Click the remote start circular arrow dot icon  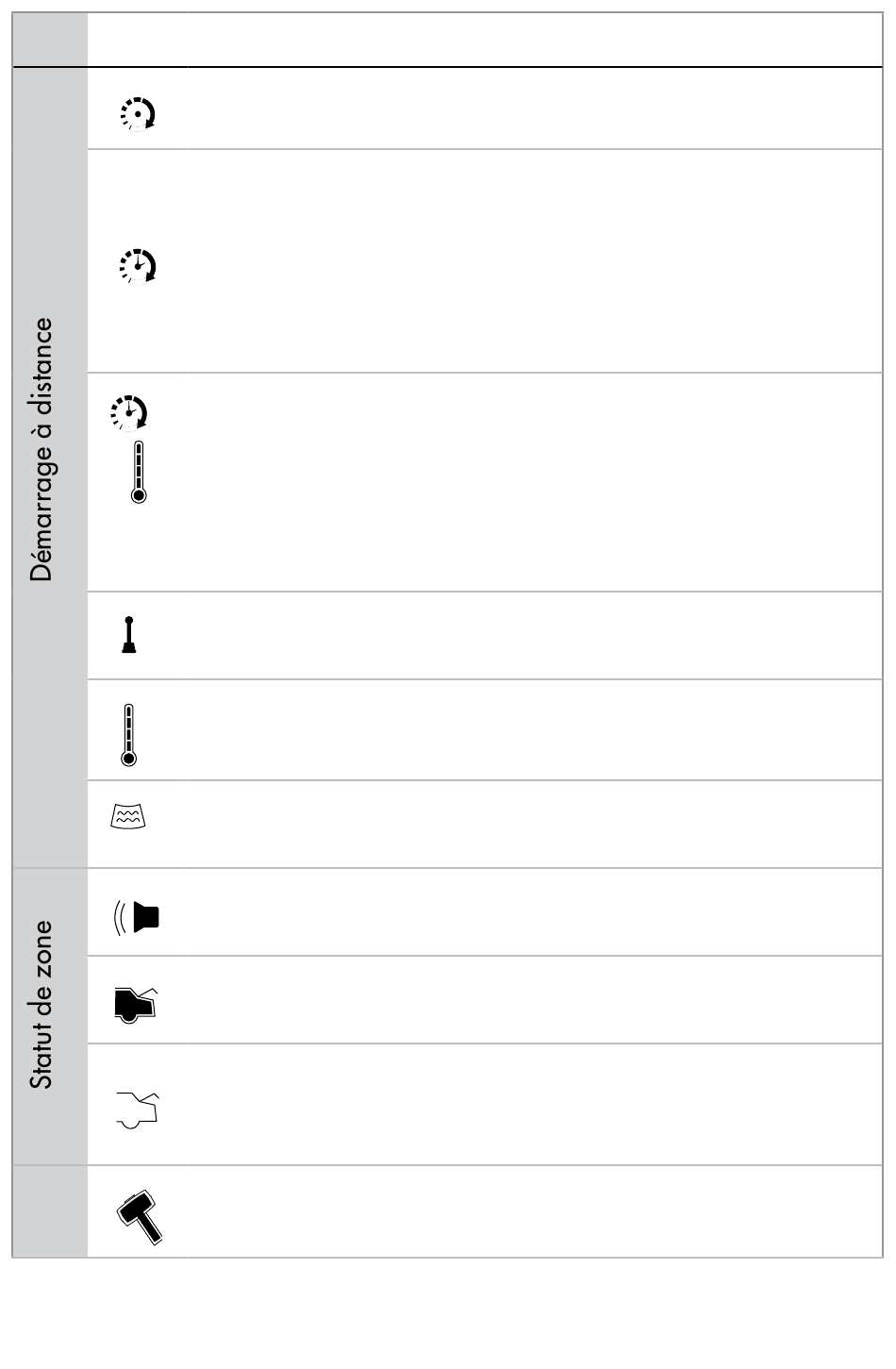[x=138, y=114]
